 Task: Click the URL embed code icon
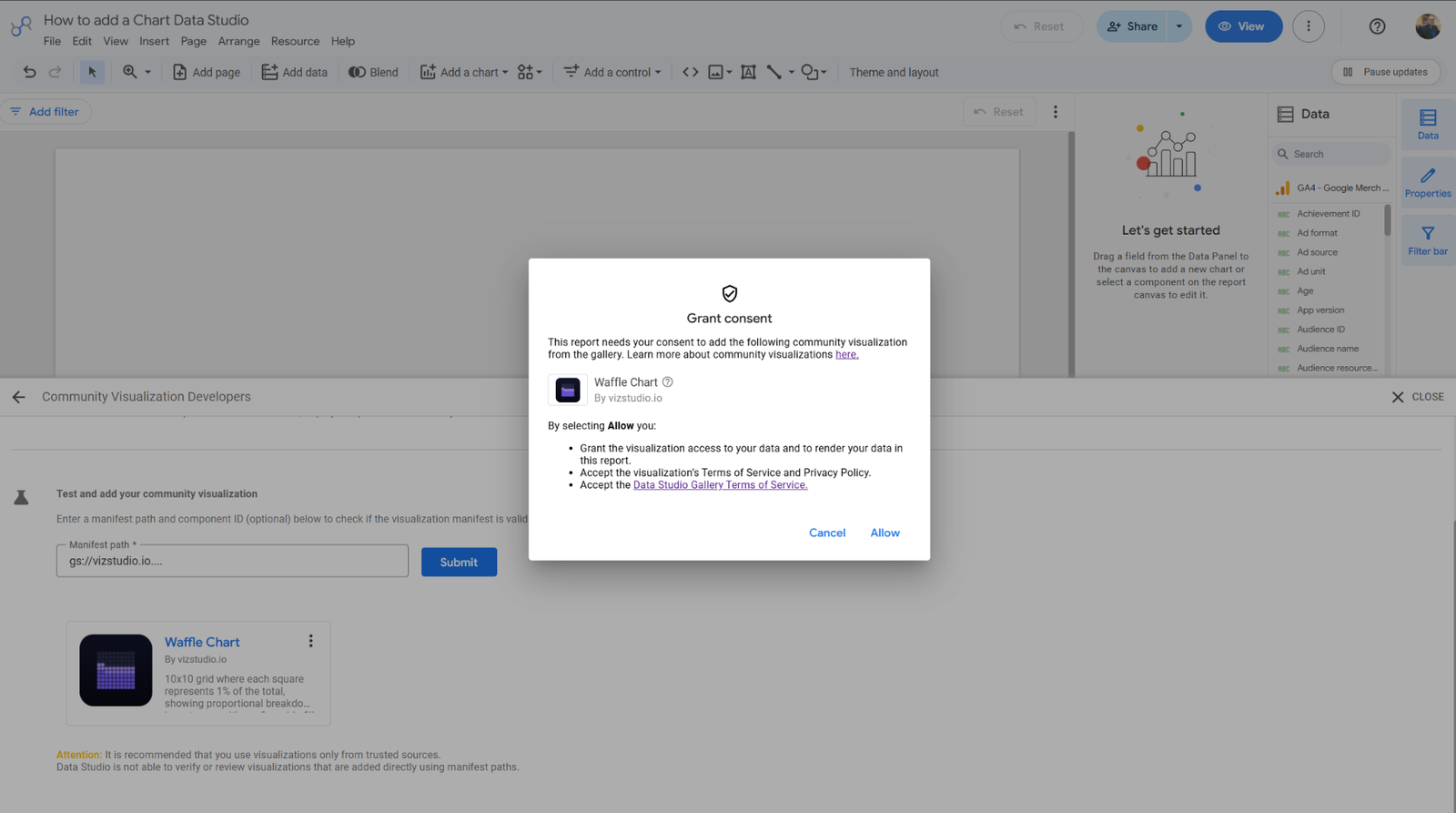pyautogui.click(x=691, y=72)
